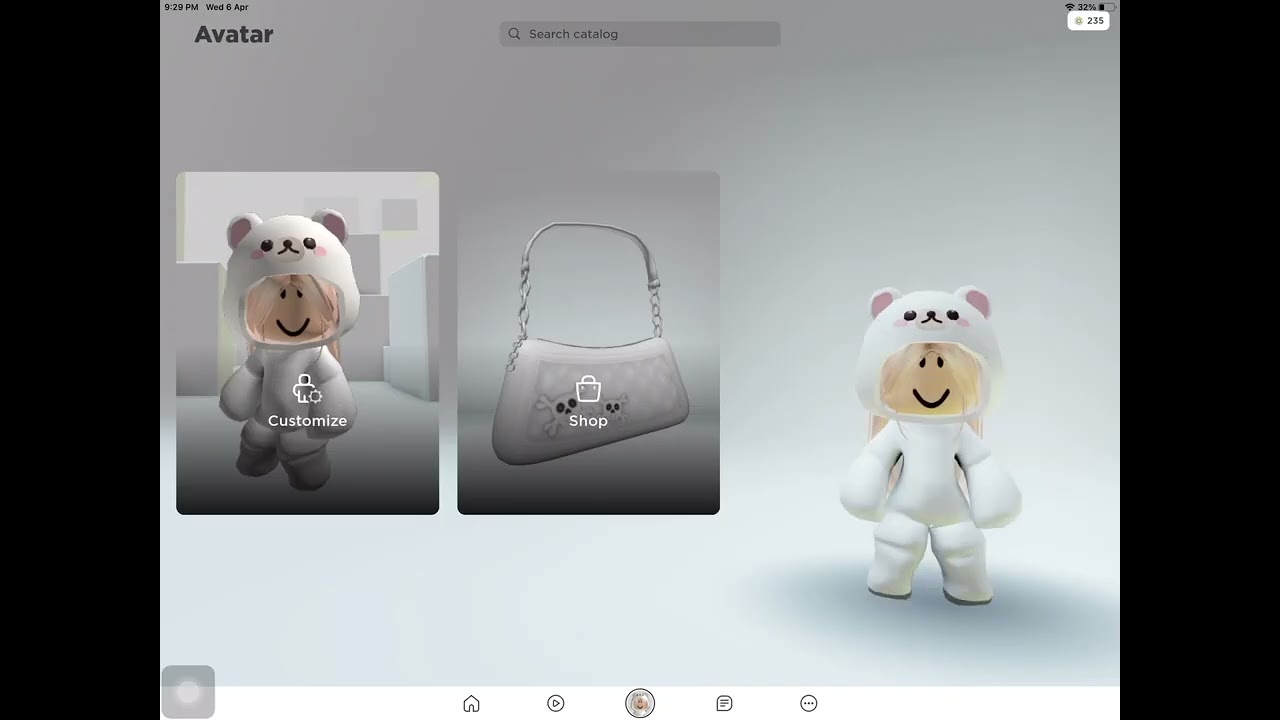The width and height of the screenshot is (1280, 720).
Task: Tap the Robux balance 235
Action: point(1088,21)
